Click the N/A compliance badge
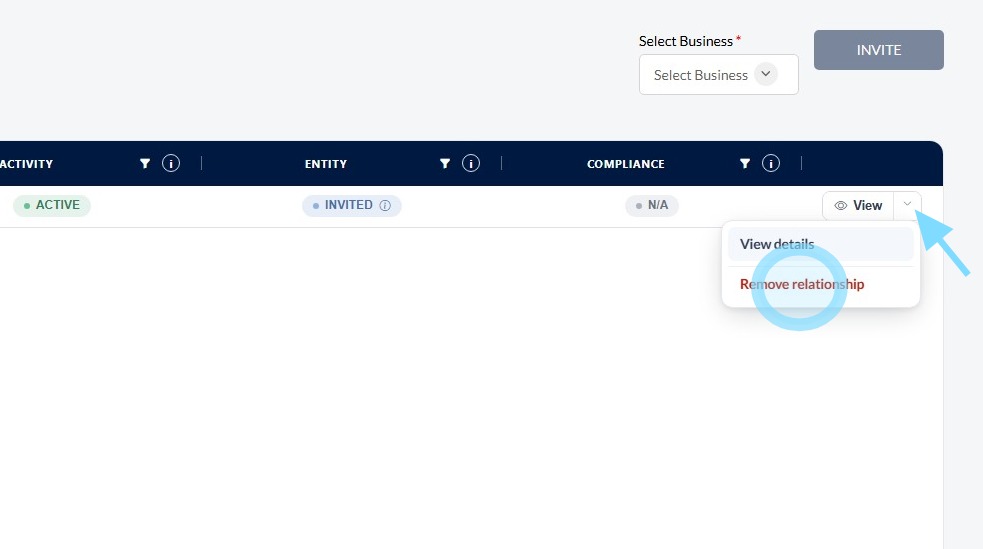 (x=651, y=206)
